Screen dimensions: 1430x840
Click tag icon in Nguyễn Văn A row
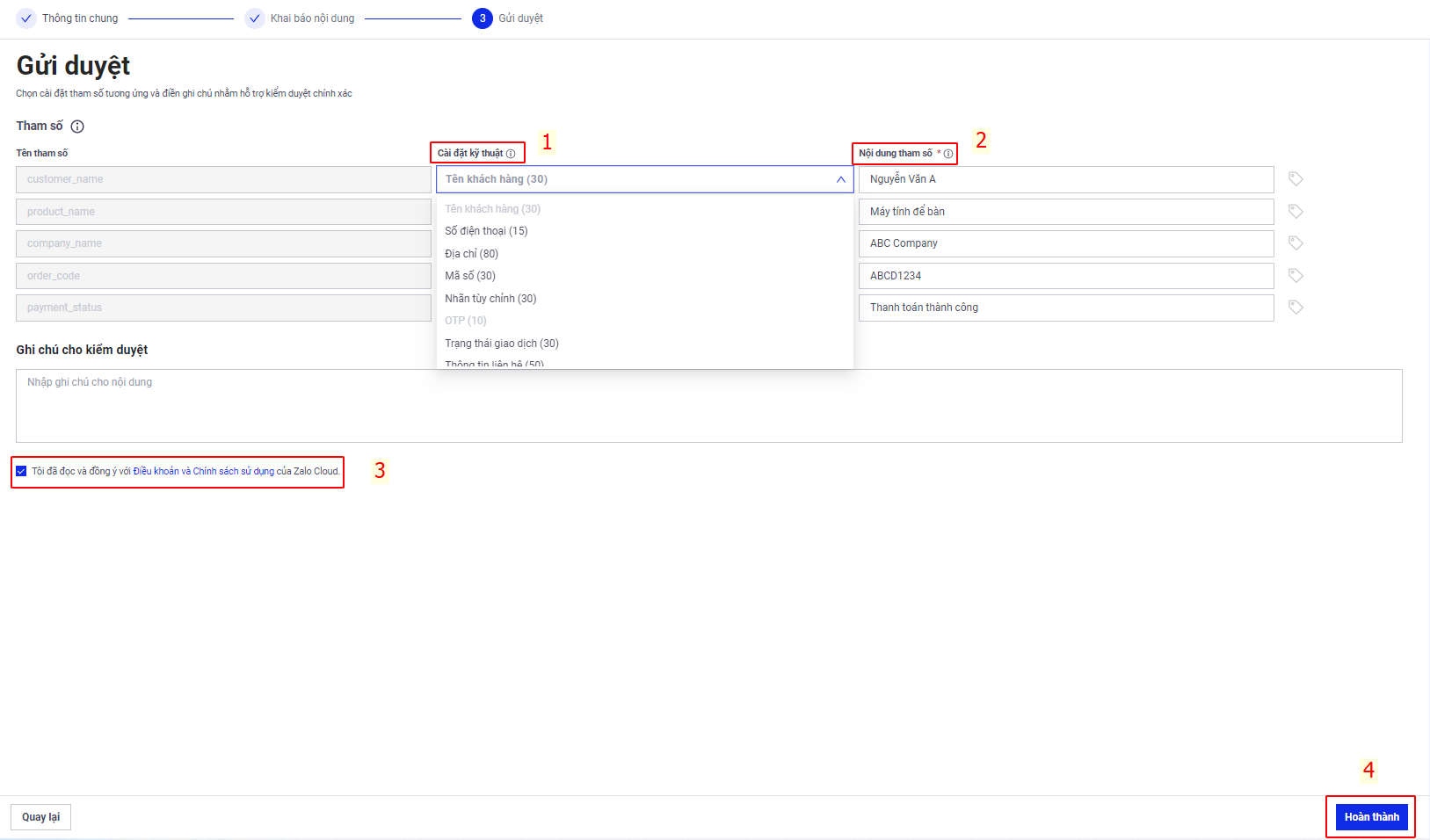[x=1296, y=179]
